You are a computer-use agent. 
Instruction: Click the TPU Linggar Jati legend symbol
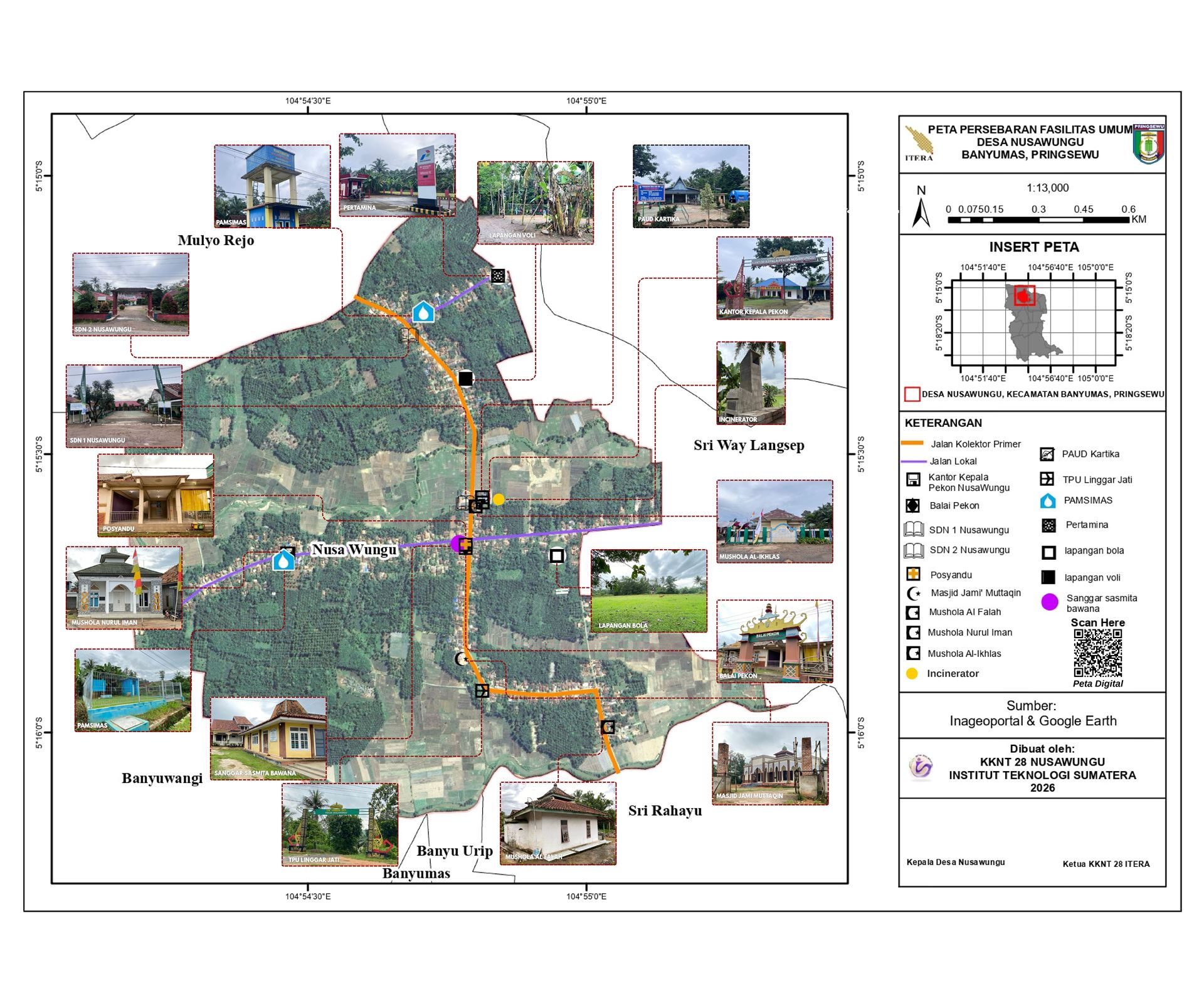pos(1047,480)
